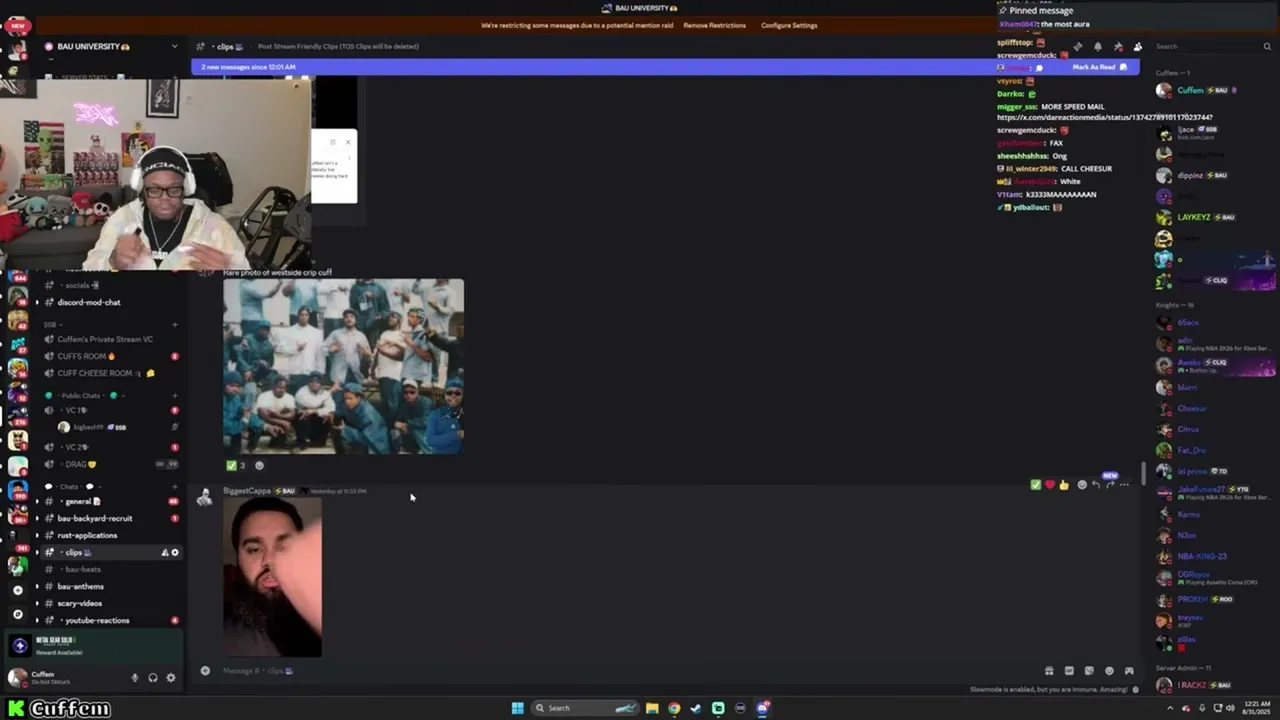Screen dimensions: 1280x720
Task: Open Add Reaction on BiggestCappa's message toolbar
Action: pyautogui.click(x=1082, y=485)
